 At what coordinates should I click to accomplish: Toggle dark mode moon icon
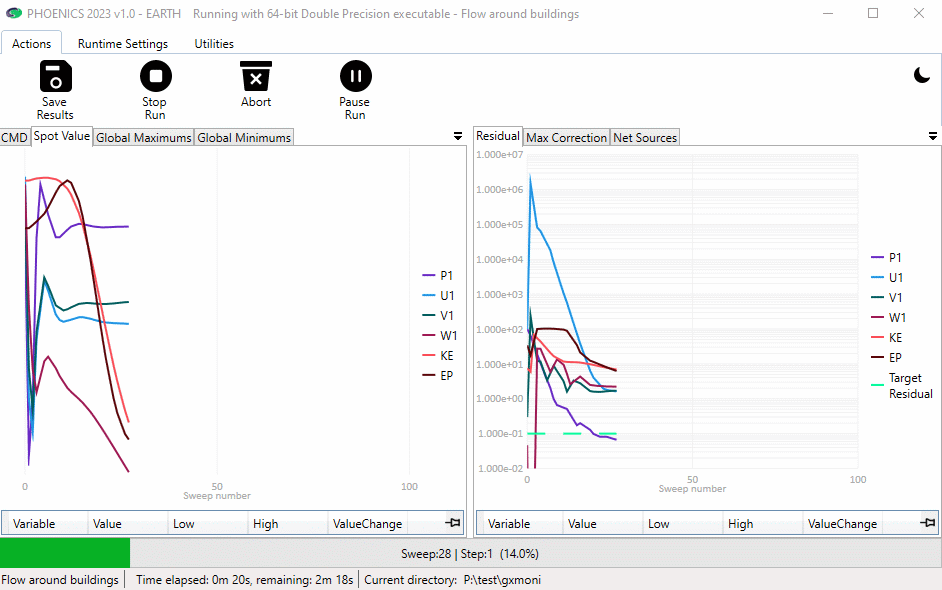923,76
